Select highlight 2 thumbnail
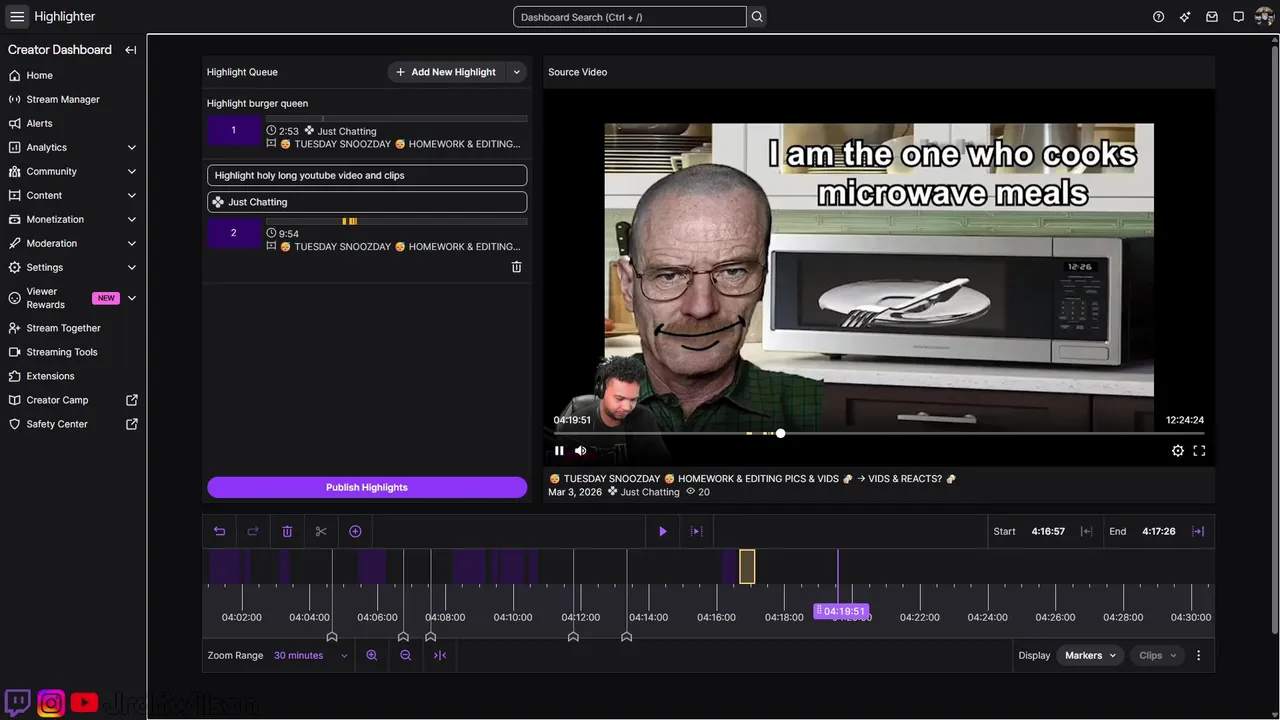This screenshot has height=720, width=1280. pos(233,233)
